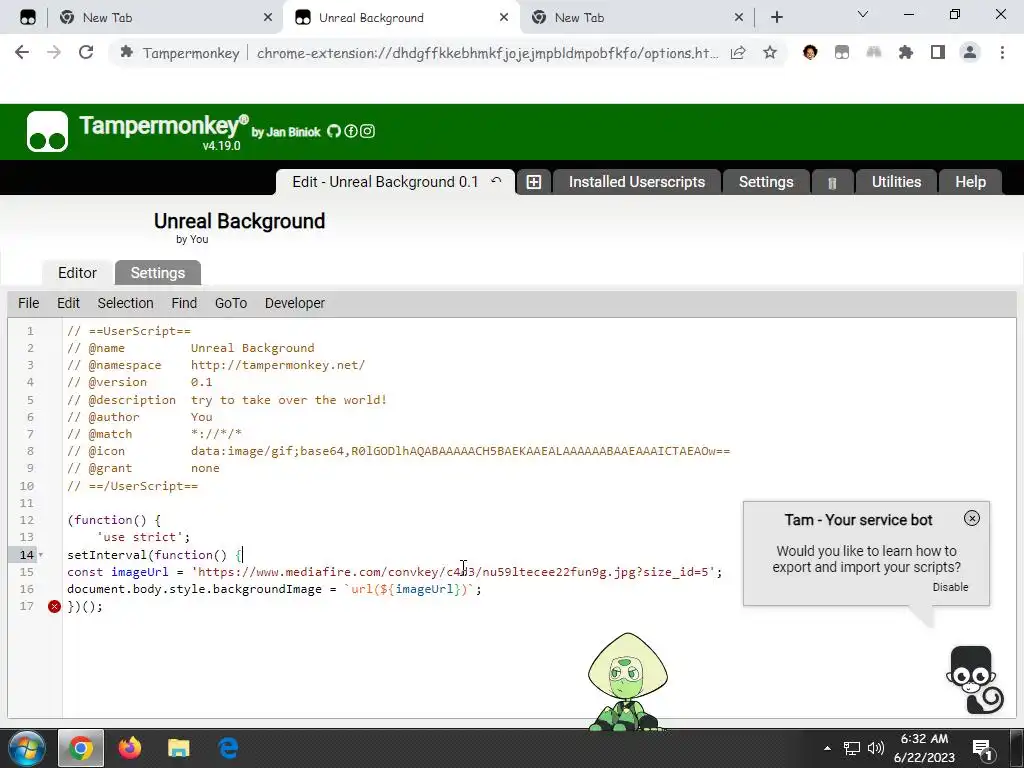Close the Unreal Background tab
This screenshot has height=768, width=1024.
point(504,18)
